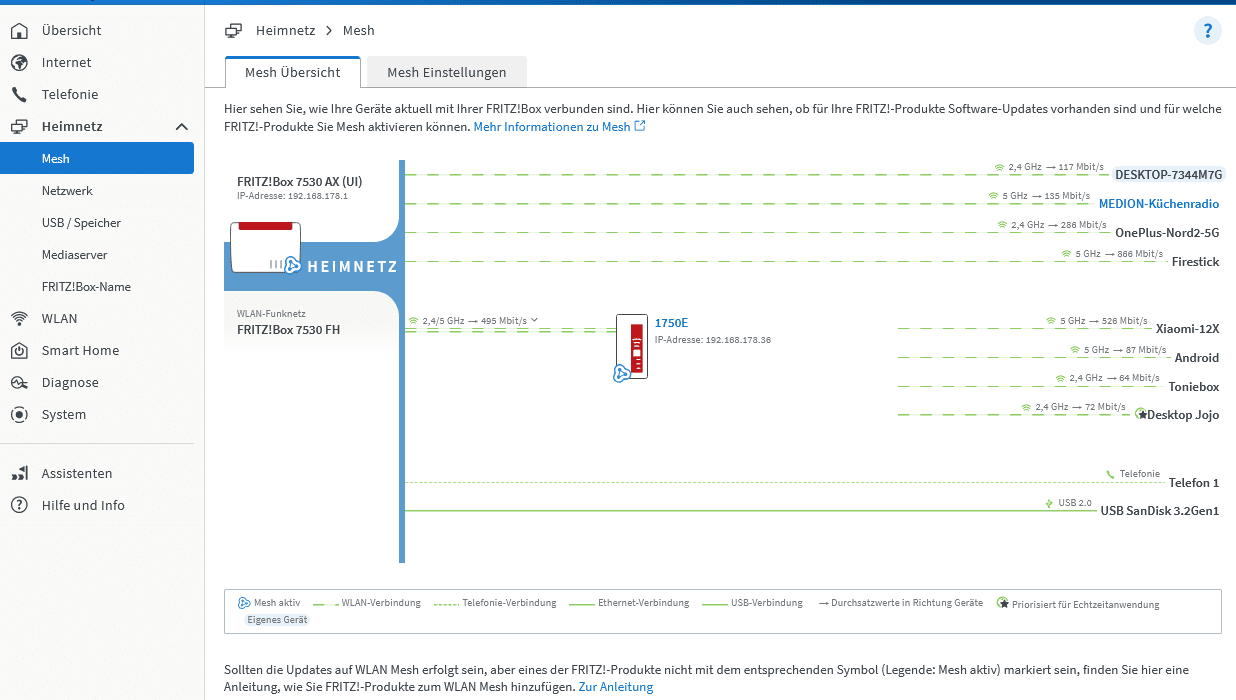Viewport: 1236px width, 700px height.
Task: Click the Desktop Jojo device name
Action: [x=1184, y=415]
